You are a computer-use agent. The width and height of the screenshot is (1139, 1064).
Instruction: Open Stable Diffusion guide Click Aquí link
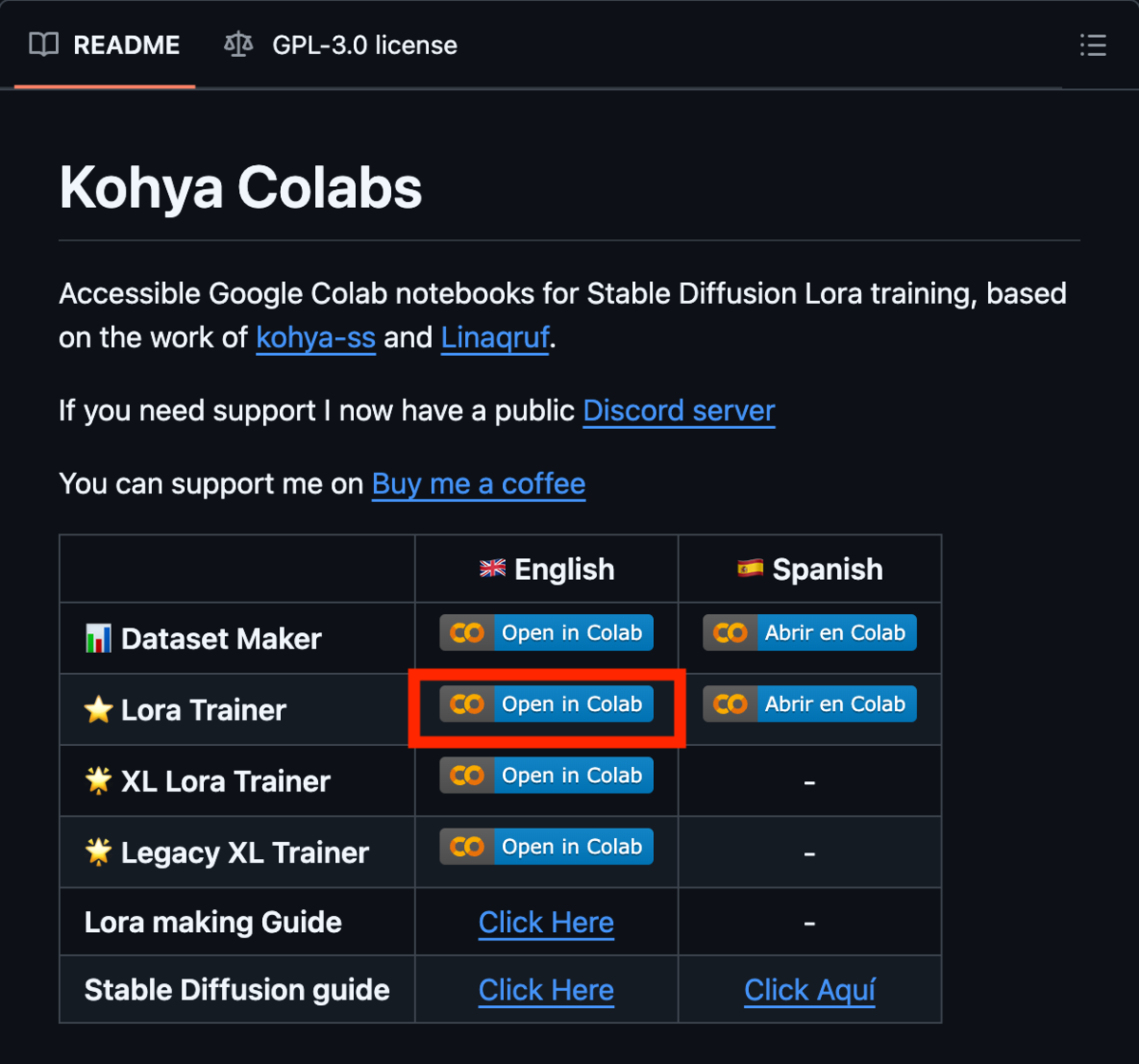coord(810,990)
